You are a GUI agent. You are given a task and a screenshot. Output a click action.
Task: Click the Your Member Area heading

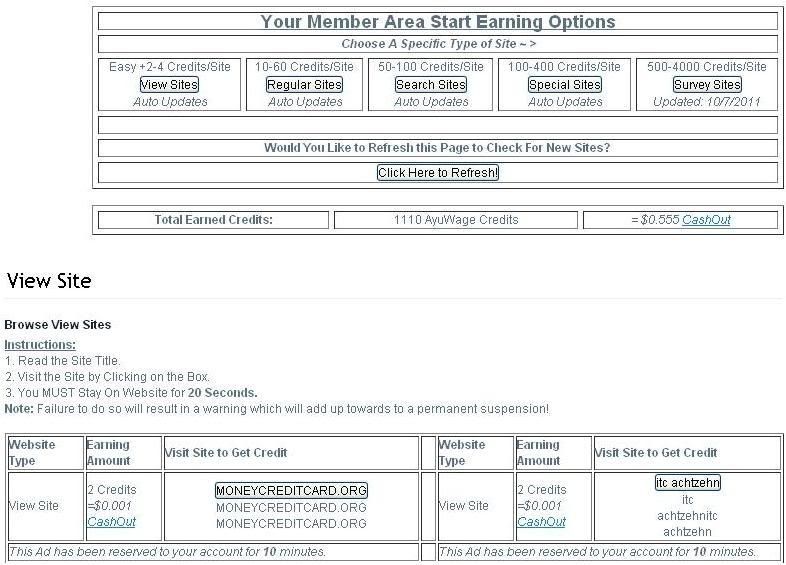[438, 22]
